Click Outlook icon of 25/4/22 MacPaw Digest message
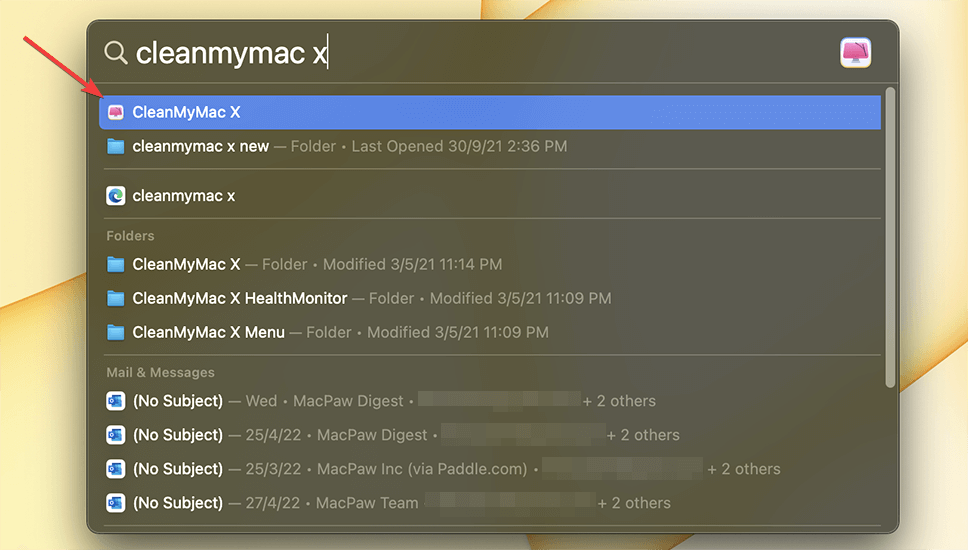The height and width of the screenshot is (550, 968). click(115, 435)
